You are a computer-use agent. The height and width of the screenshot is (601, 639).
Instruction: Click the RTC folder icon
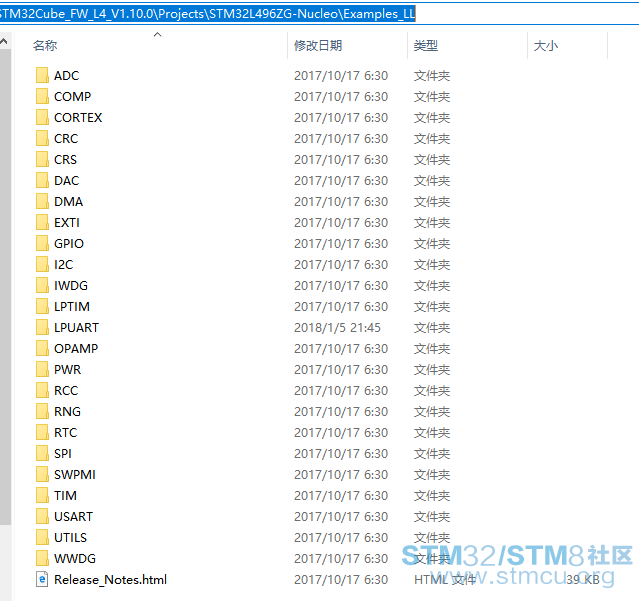point(42,432)
